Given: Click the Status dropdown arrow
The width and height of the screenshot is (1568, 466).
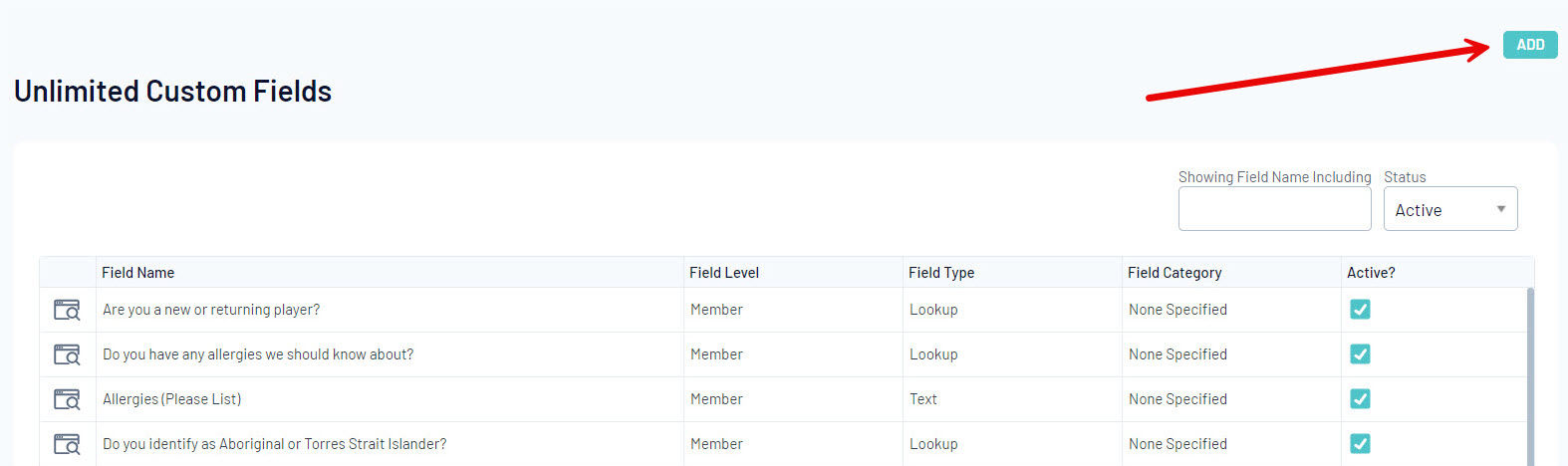Looking at the screenshot, I should click(1501, 209).
